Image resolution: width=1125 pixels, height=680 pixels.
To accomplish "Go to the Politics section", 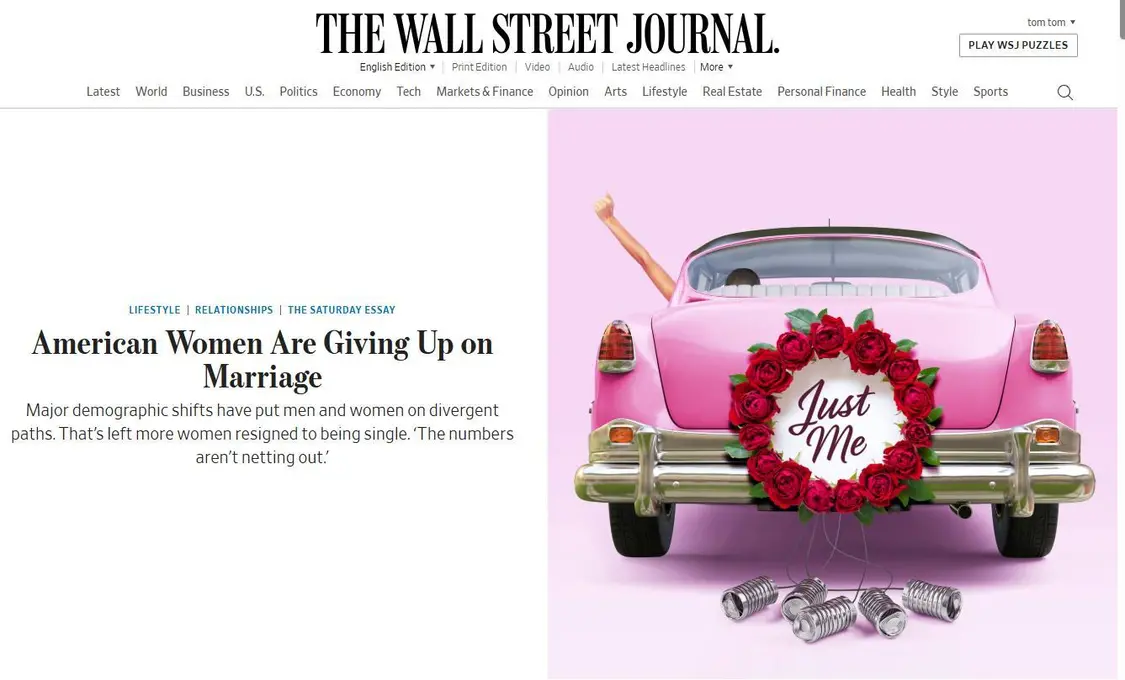I will click(298, 92).
